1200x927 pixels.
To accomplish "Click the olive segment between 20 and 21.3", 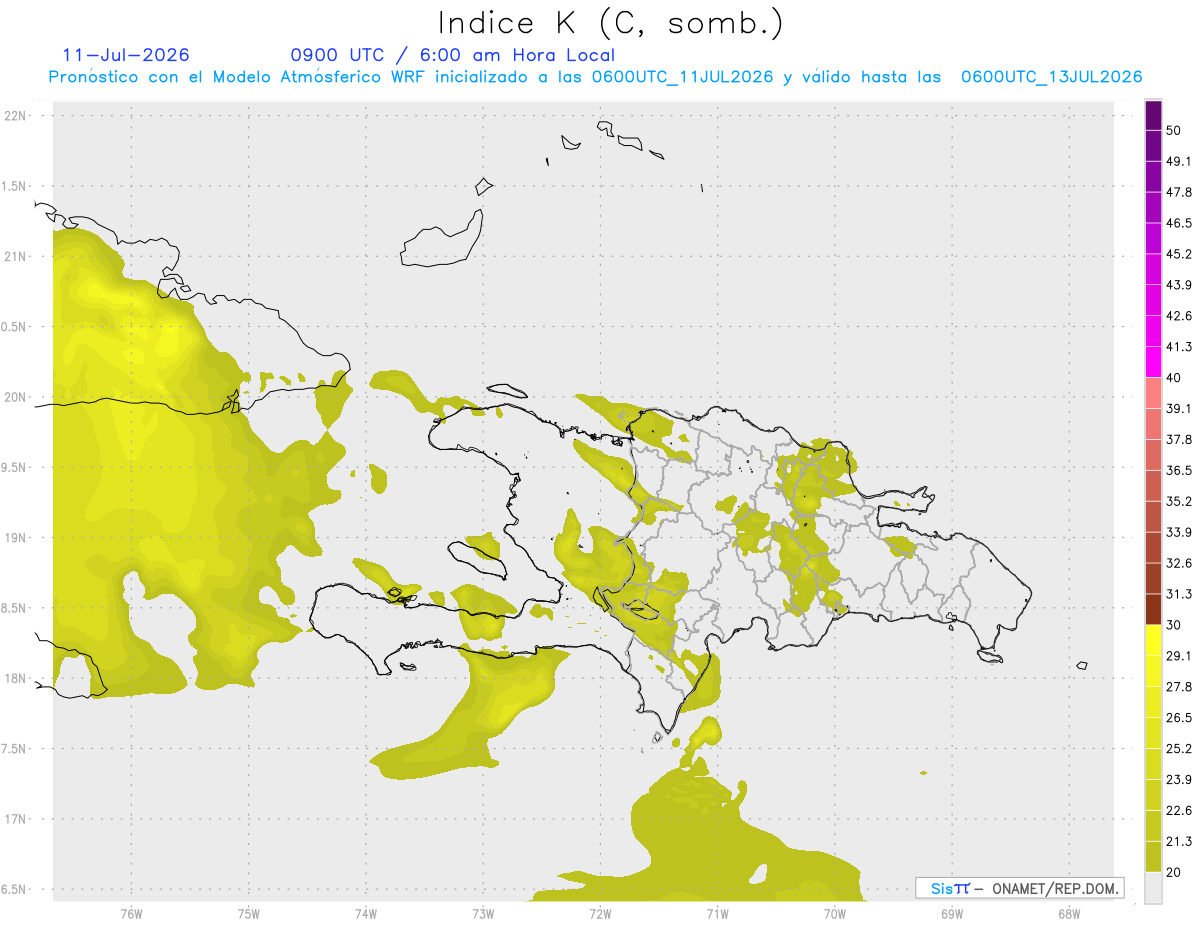I will [1154, 857].
